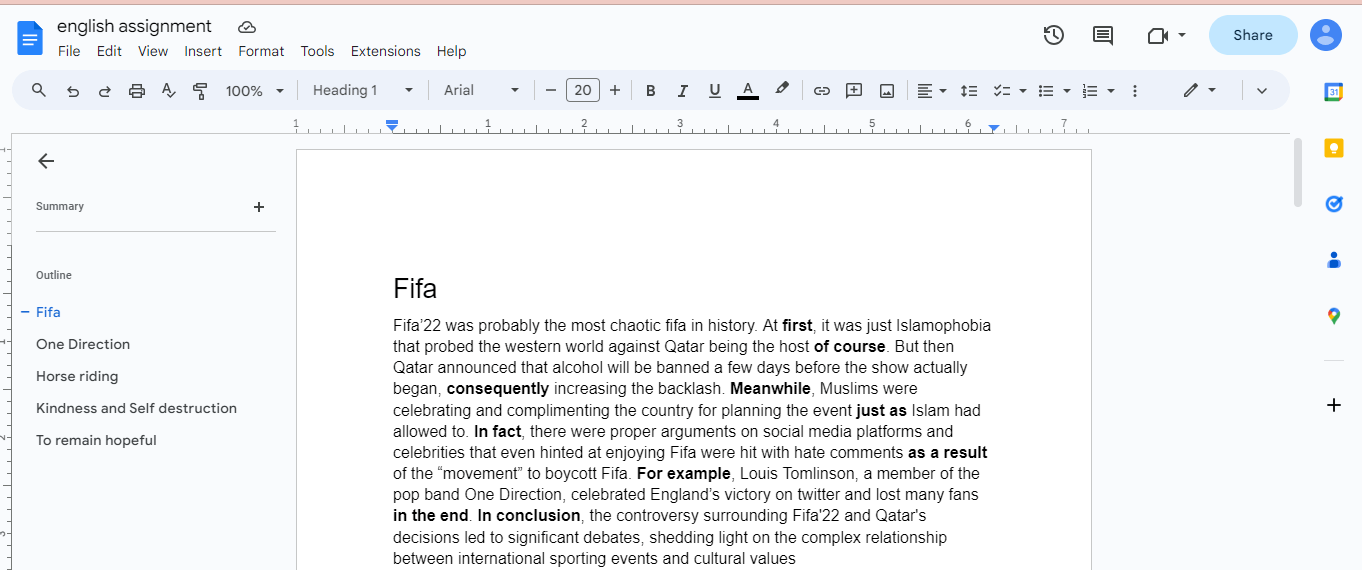This screenshot has width=1362, height=570.
Task: Toggle underline formatting
Action: click(714, 91)
